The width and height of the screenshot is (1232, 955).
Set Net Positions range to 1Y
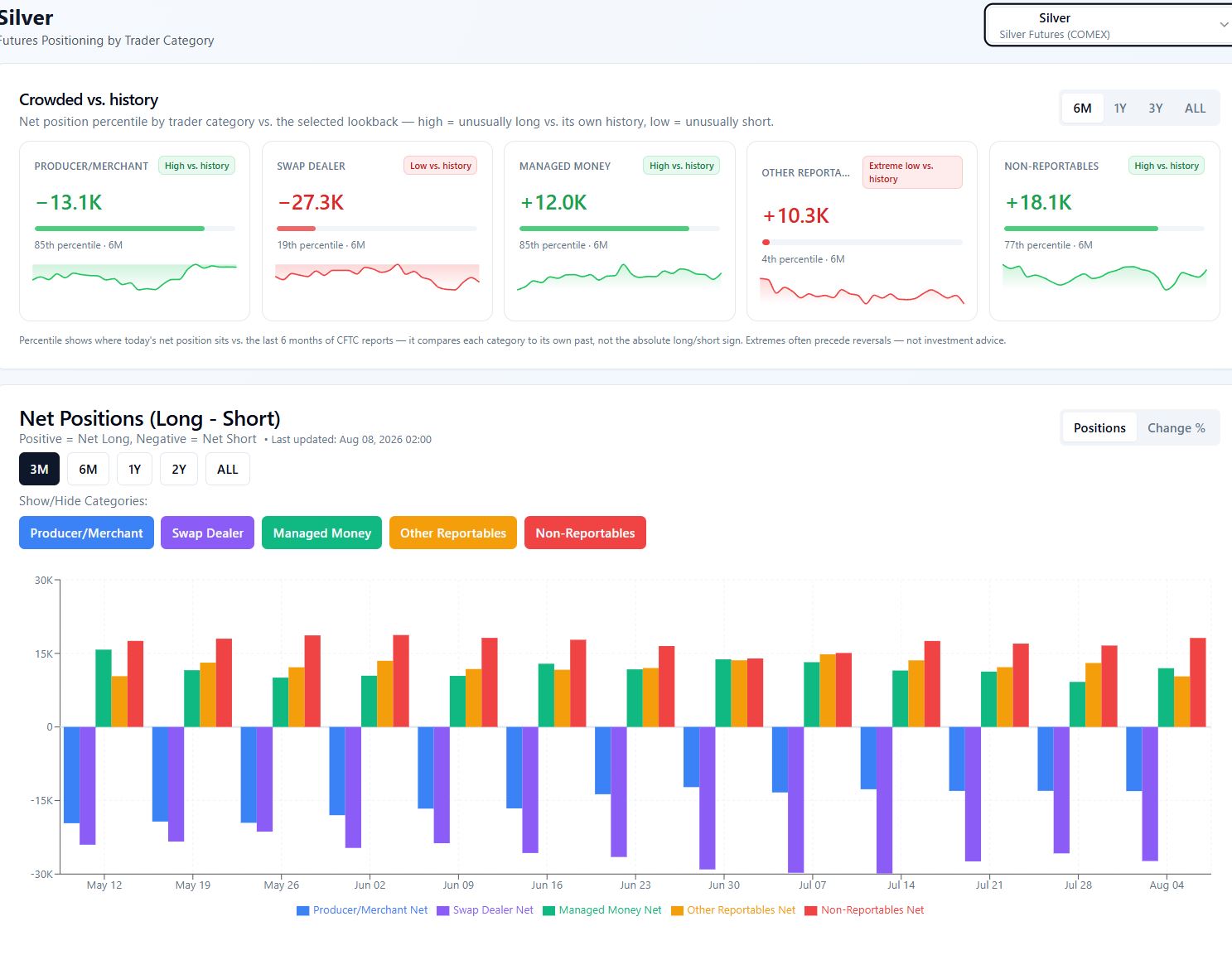(134, 469)
